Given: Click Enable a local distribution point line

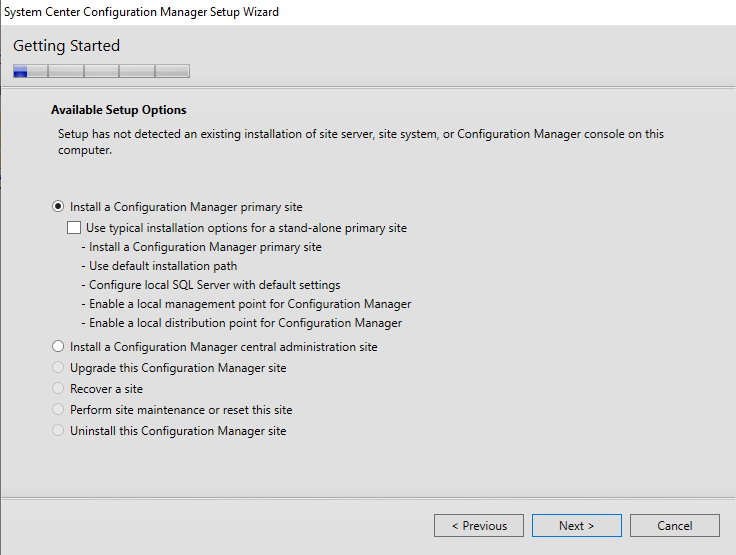Looking at the screenshot, I should coord(241,323).
